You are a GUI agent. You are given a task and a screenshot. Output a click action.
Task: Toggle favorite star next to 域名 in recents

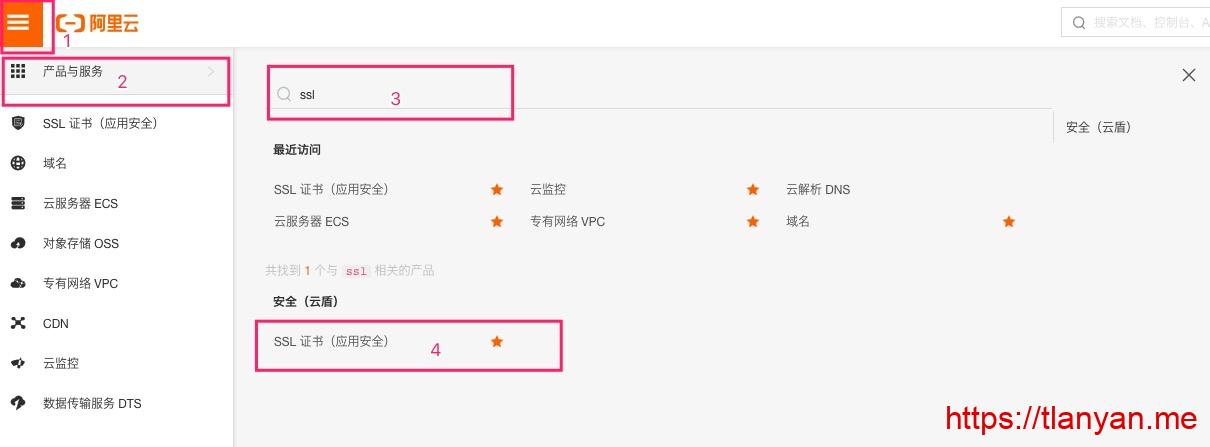1009,221
